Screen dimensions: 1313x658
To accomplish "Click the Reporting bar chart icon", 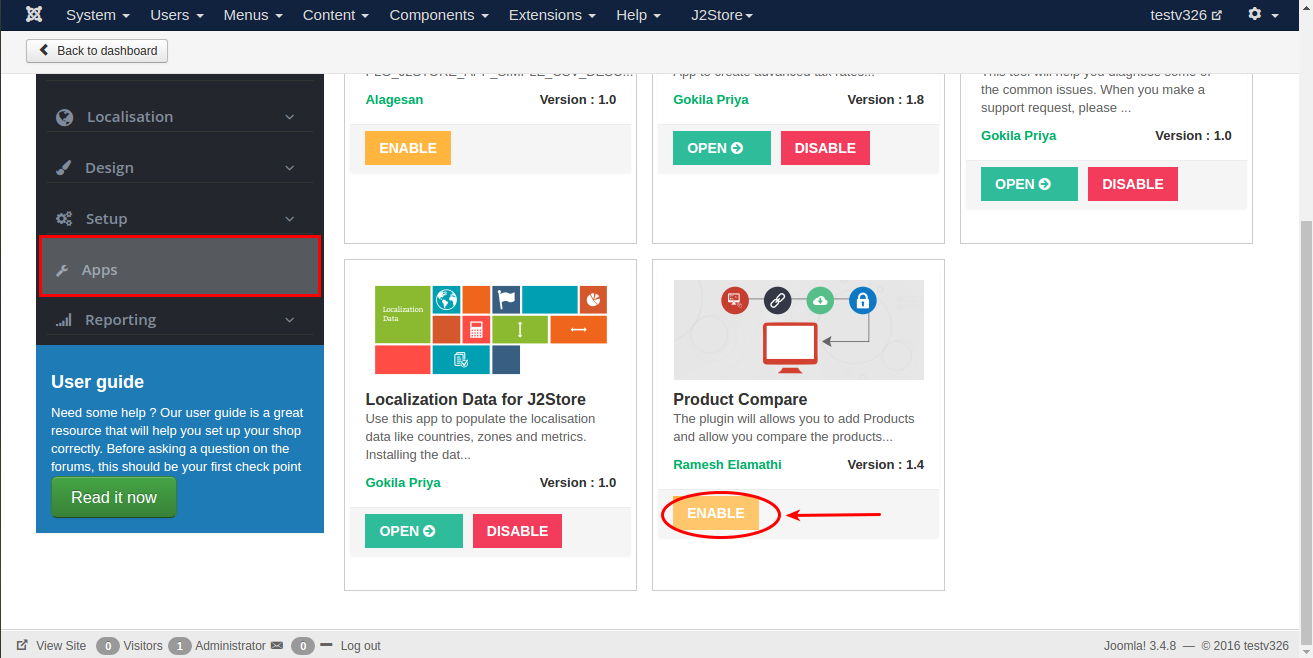I will click(x=64, y=320).
